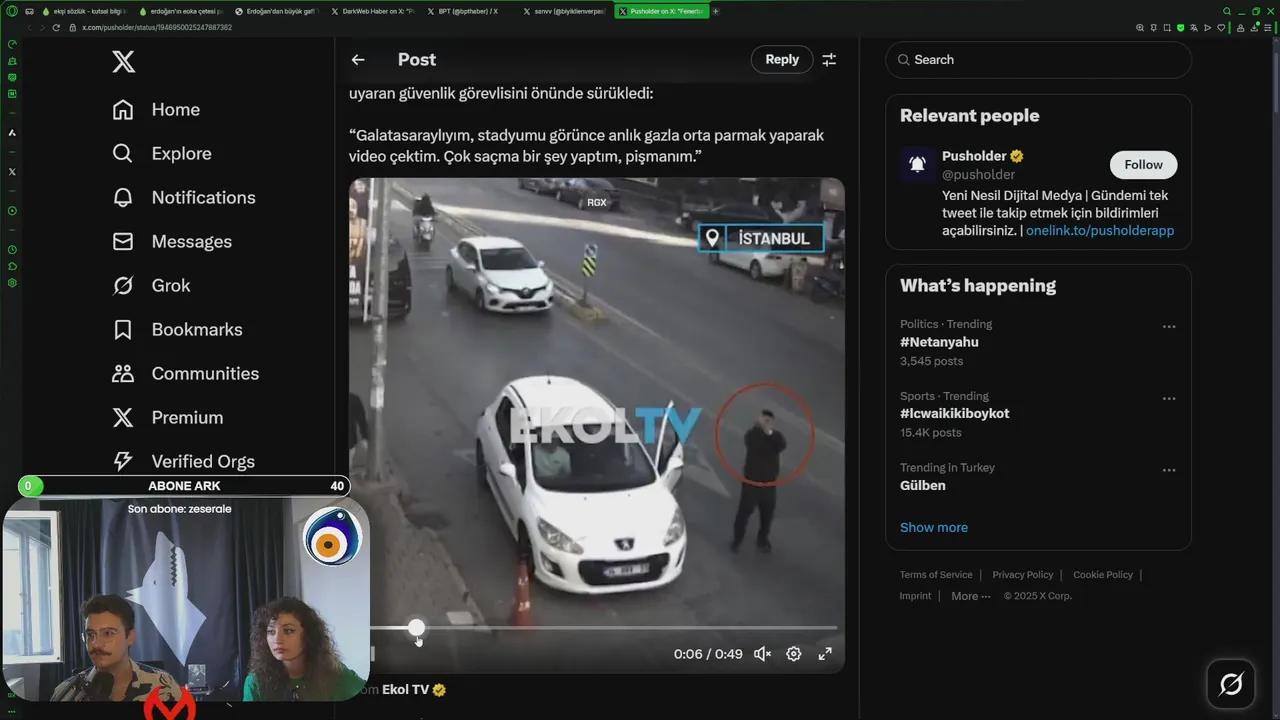Open reply filter settings icon

click(x=829, y=60)
